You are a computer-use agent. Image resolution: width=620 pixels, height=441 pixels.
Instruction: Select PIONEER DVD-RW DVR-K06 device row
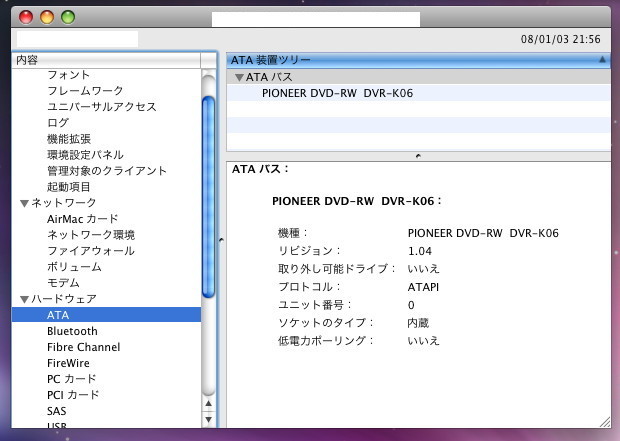419,93
